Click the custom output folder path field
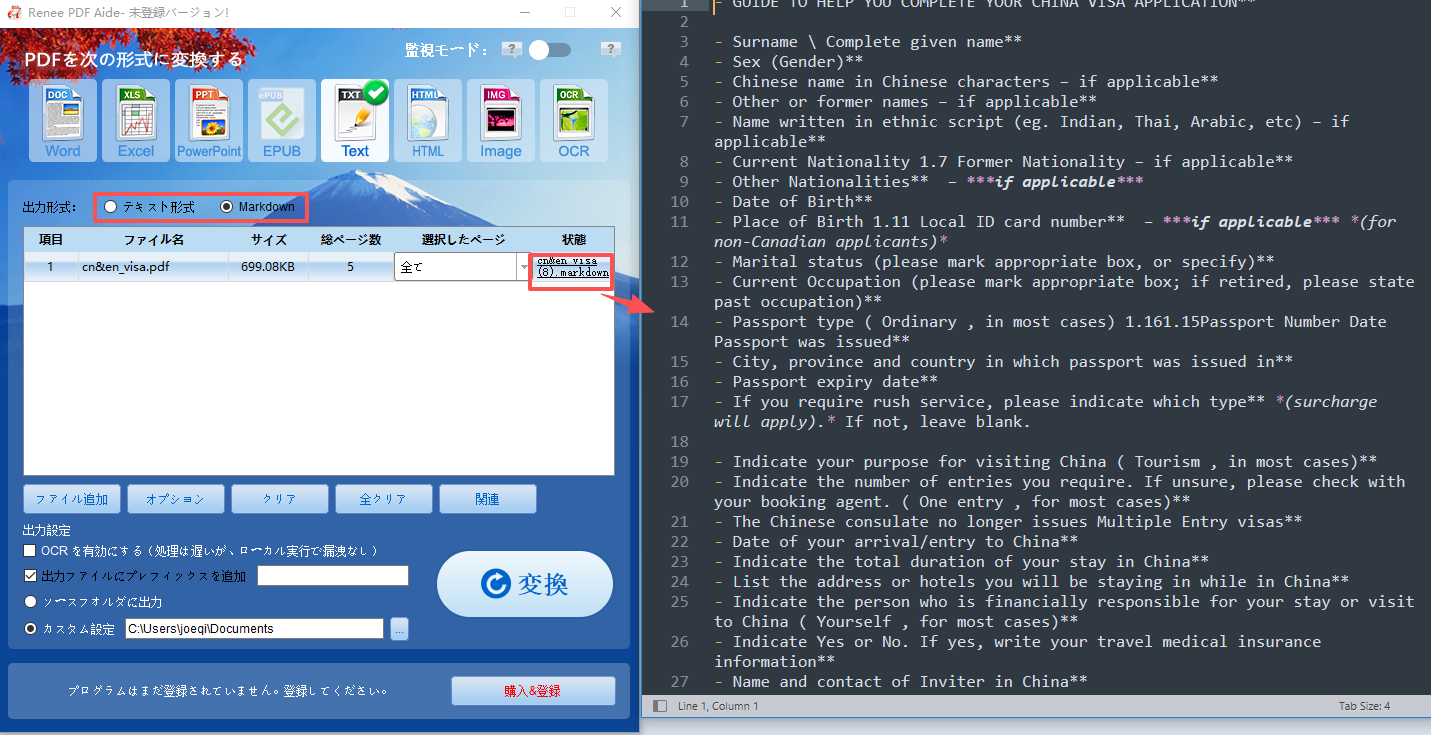The image size is (1431, 735). click(254, 629)
